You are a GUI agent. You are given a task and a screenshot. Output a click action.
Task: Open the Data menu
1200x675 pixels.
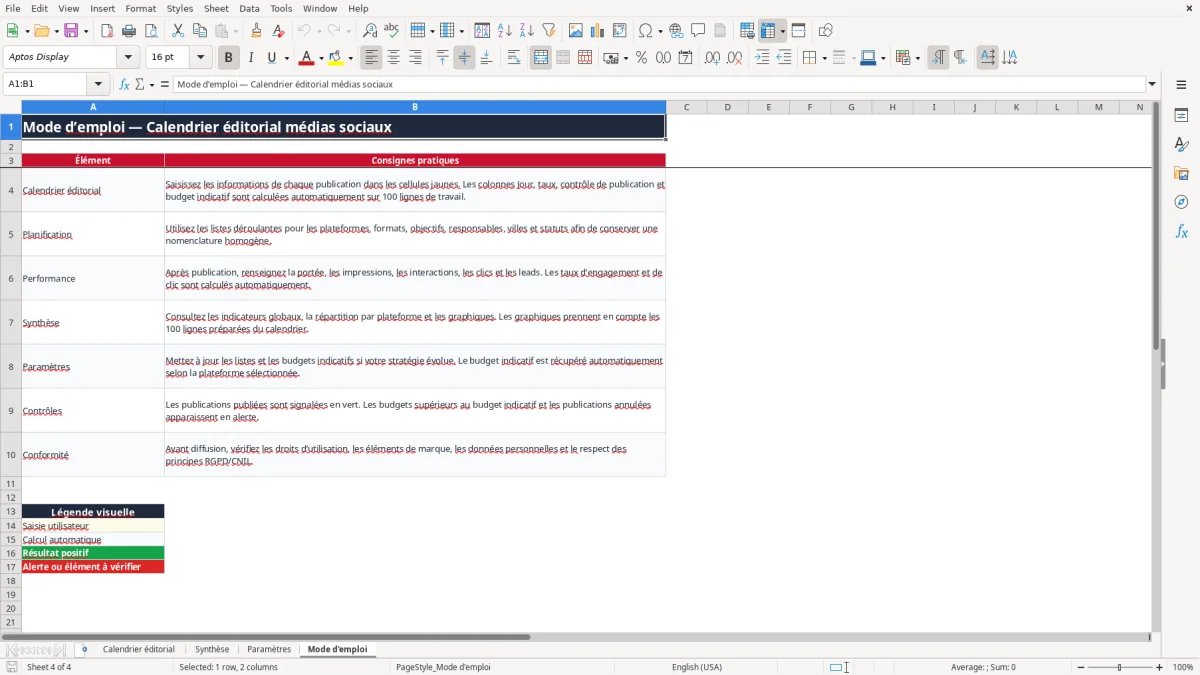(x=249, y=8)
